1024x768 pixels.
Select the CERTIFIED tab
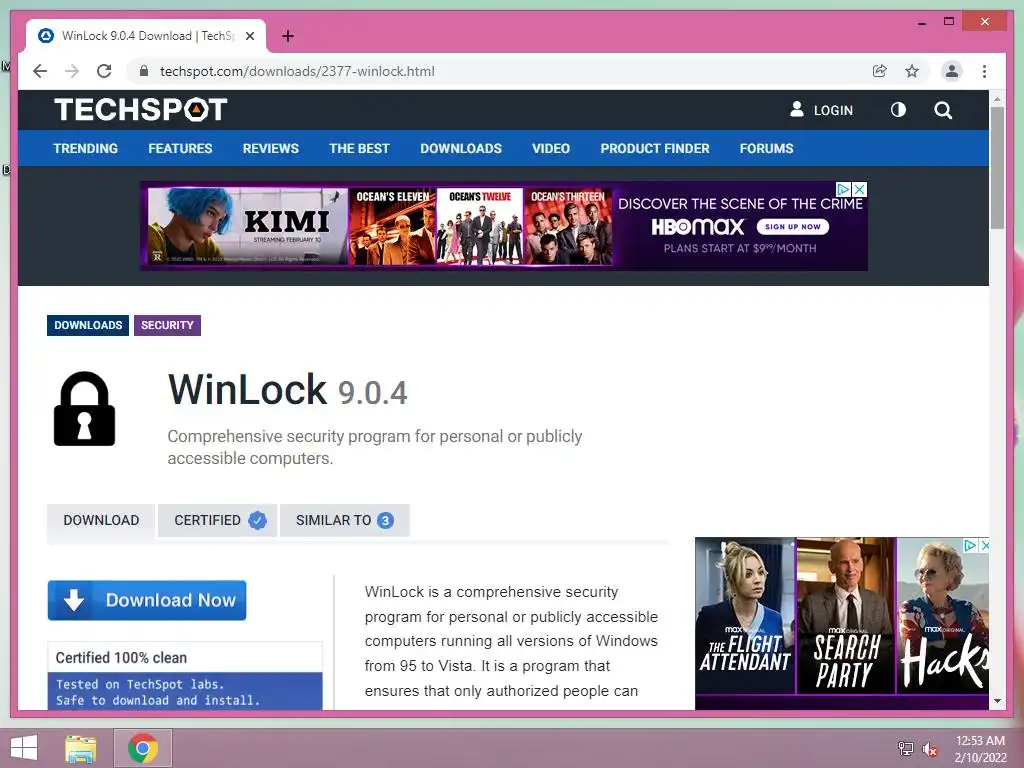(217, 520)
